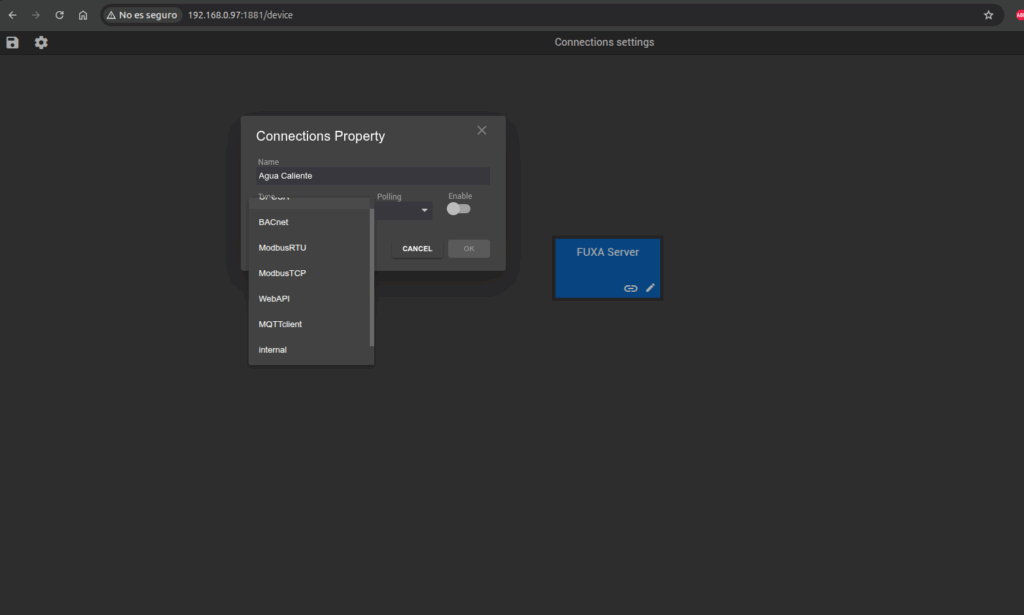Choose MQTTclient as connection type
Screen dimensions: 1024x615
pos(280,324)
